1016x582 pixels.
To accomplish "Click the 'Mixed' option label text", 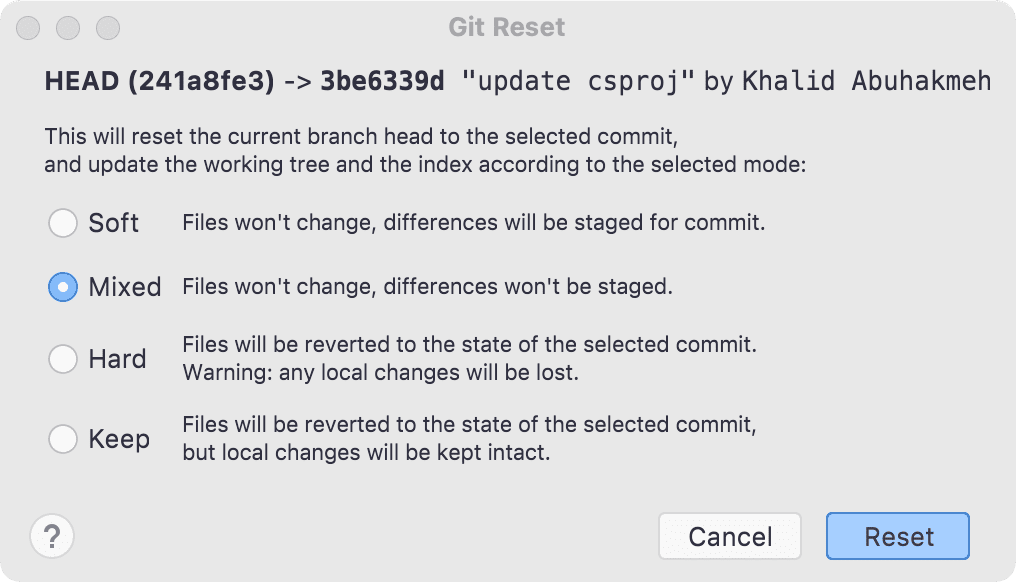I will tap(125, 286).
